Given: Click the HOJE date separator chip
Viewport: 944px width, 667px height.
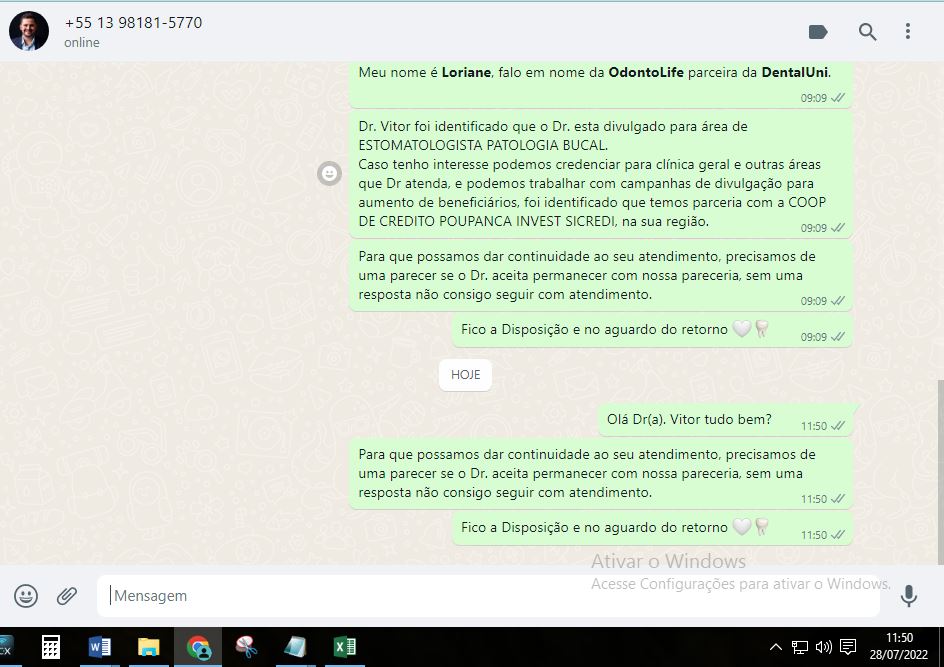Looking at the screenshot, I should [465, 374].
